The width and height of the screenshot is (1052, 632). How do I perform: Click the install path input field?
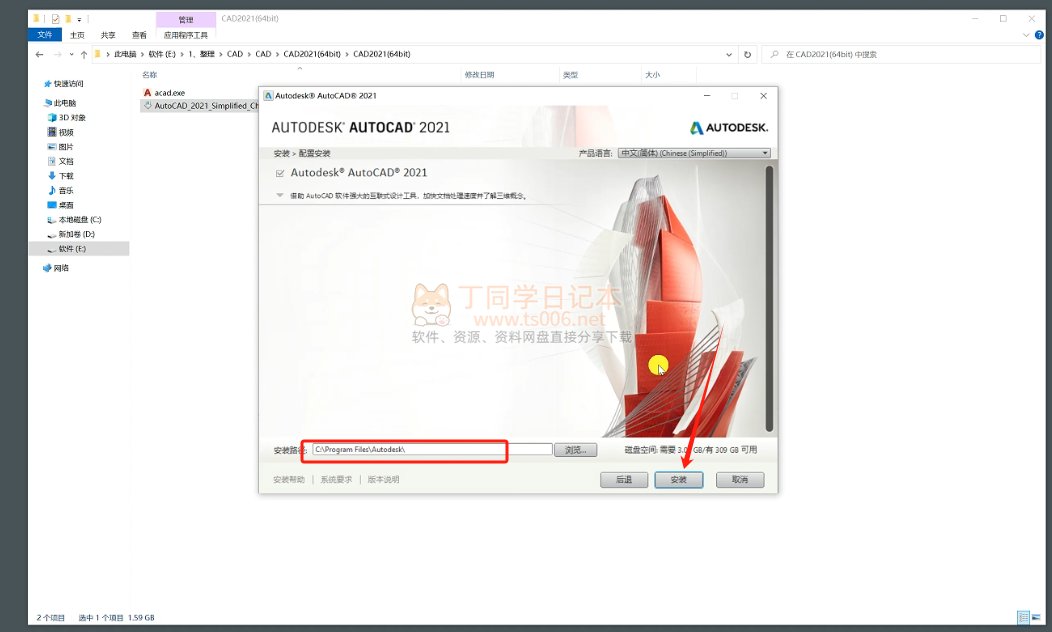(x=432, y=450)
